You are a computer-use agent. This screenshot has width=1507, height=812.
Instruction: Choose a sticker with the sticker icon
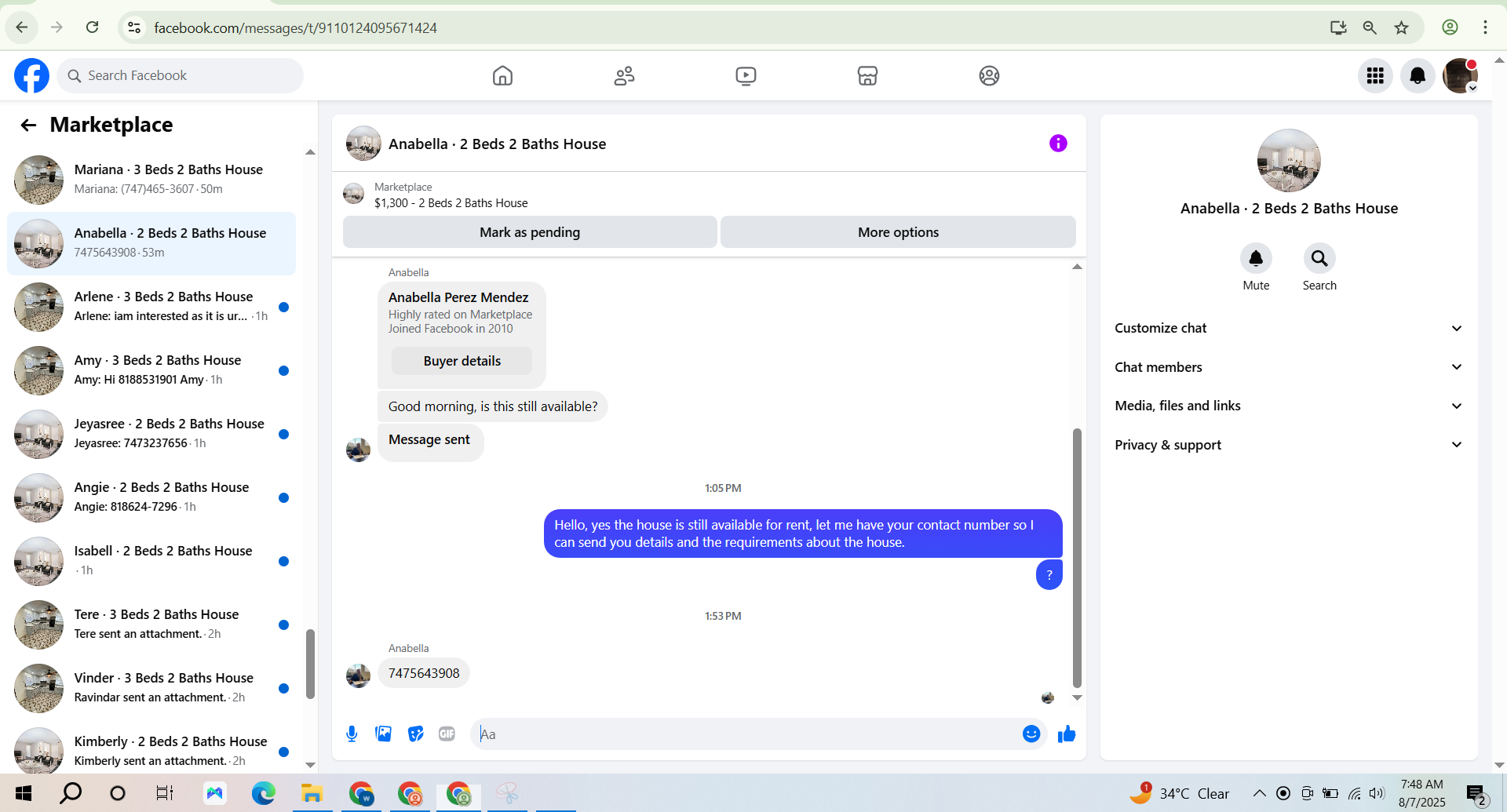tap(415, 734)
